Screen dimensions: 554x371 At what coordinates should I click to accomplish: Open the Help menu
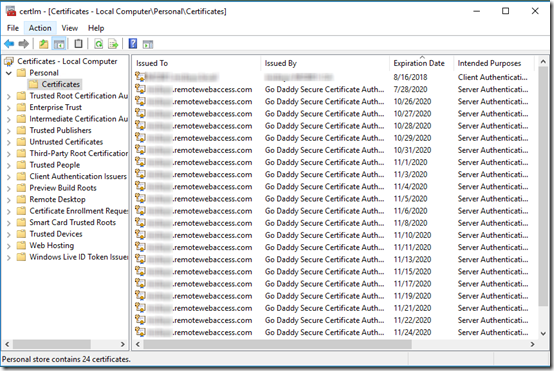pos(96,28)
